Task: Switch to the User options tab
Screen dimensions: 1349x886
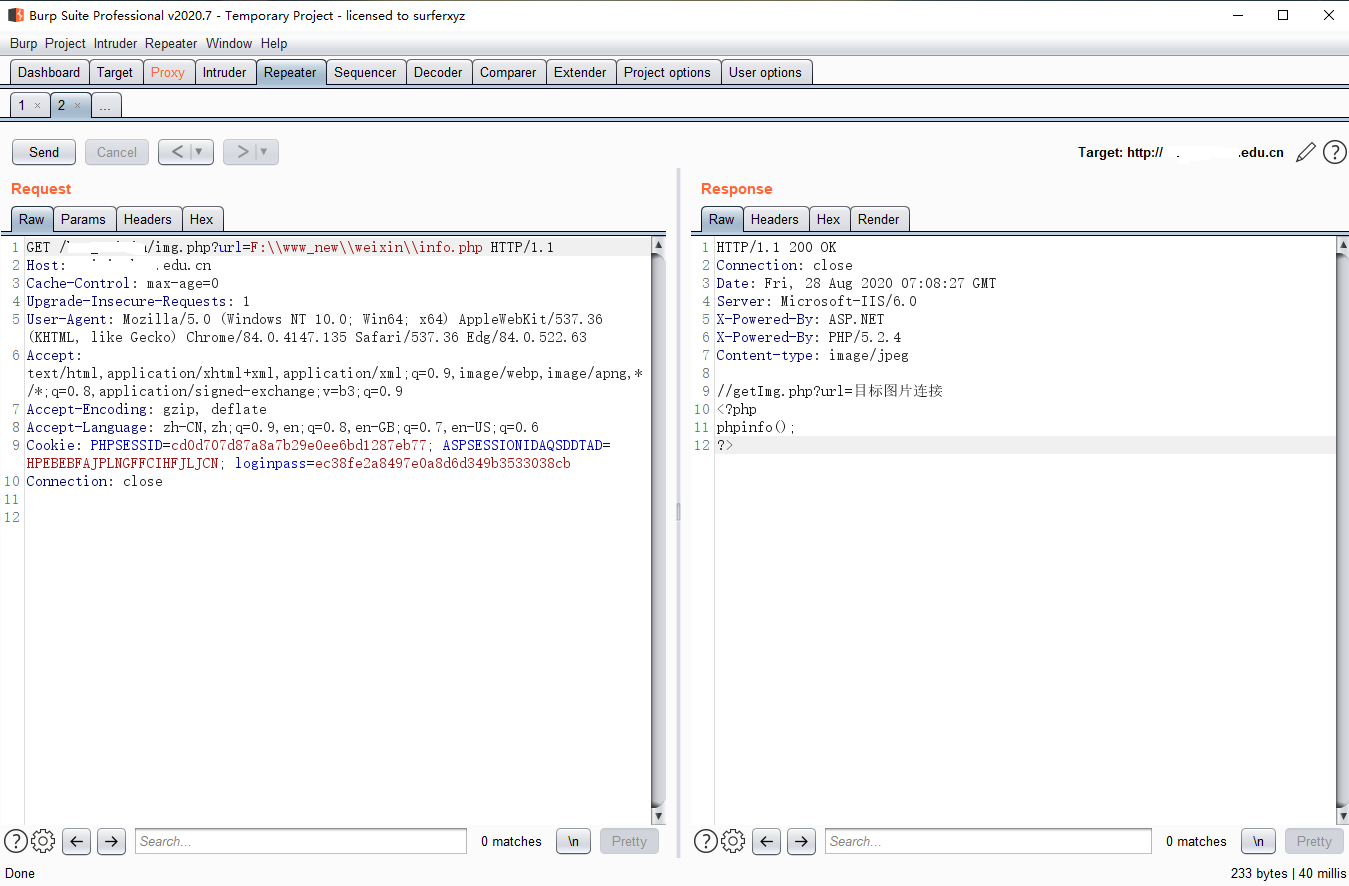Action: (765, 72)
